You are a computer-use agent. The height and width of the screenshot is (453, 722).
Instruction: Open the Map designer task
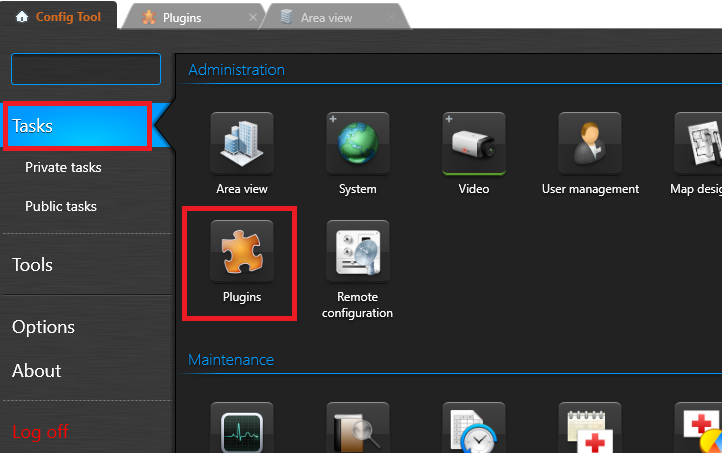pos(698,144)
